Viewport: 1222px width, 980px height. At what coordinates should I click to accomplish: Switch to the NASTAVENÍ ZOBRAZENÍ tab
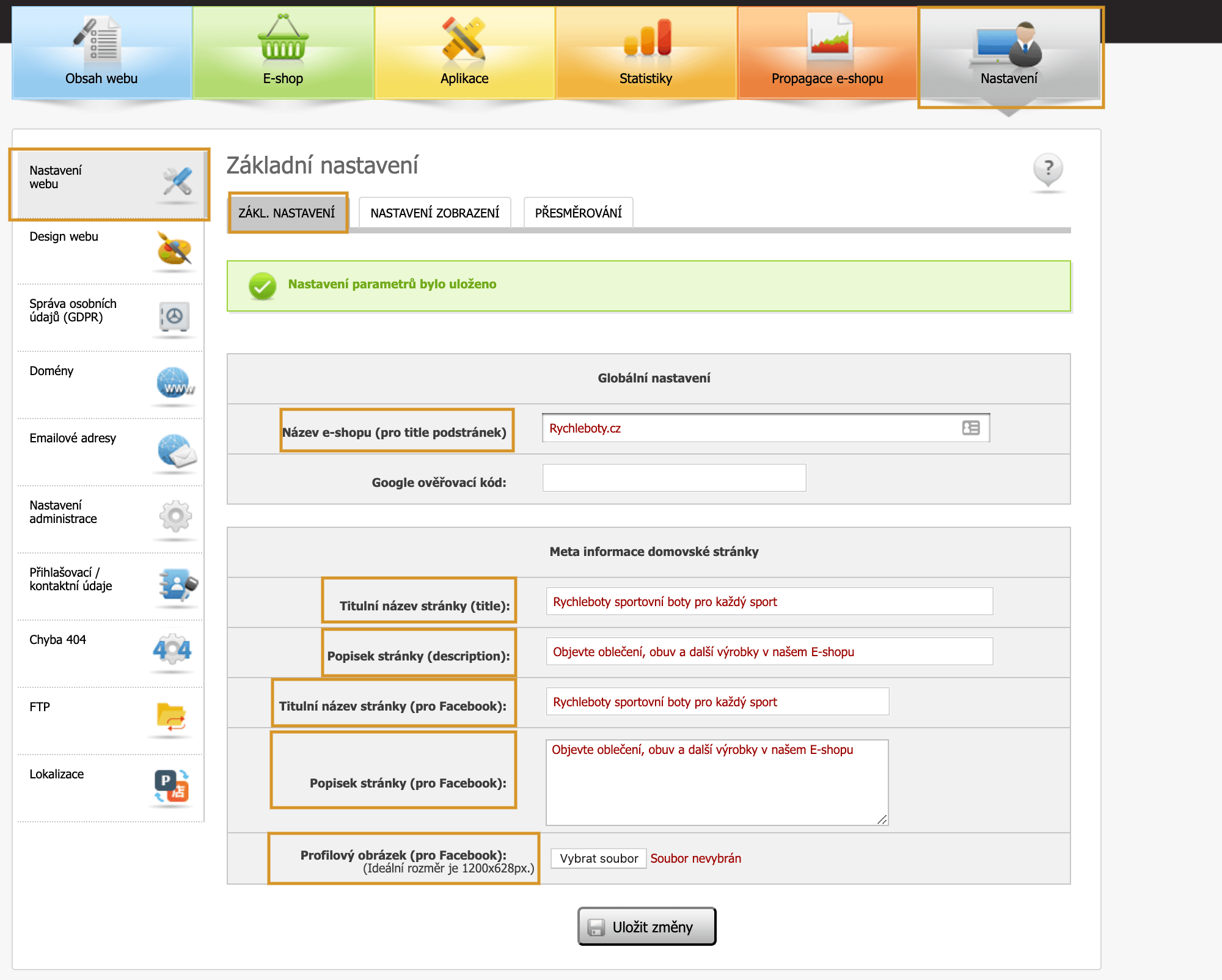434,213
